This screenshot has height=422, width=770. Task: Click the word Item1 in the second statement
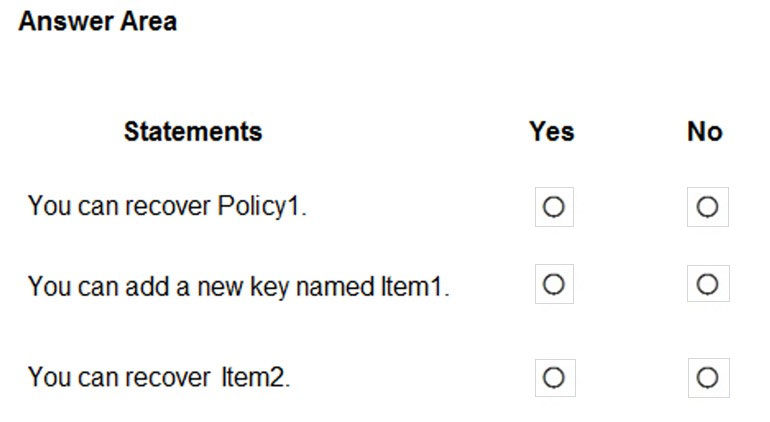pyautogui.click(x=412, y=287)
